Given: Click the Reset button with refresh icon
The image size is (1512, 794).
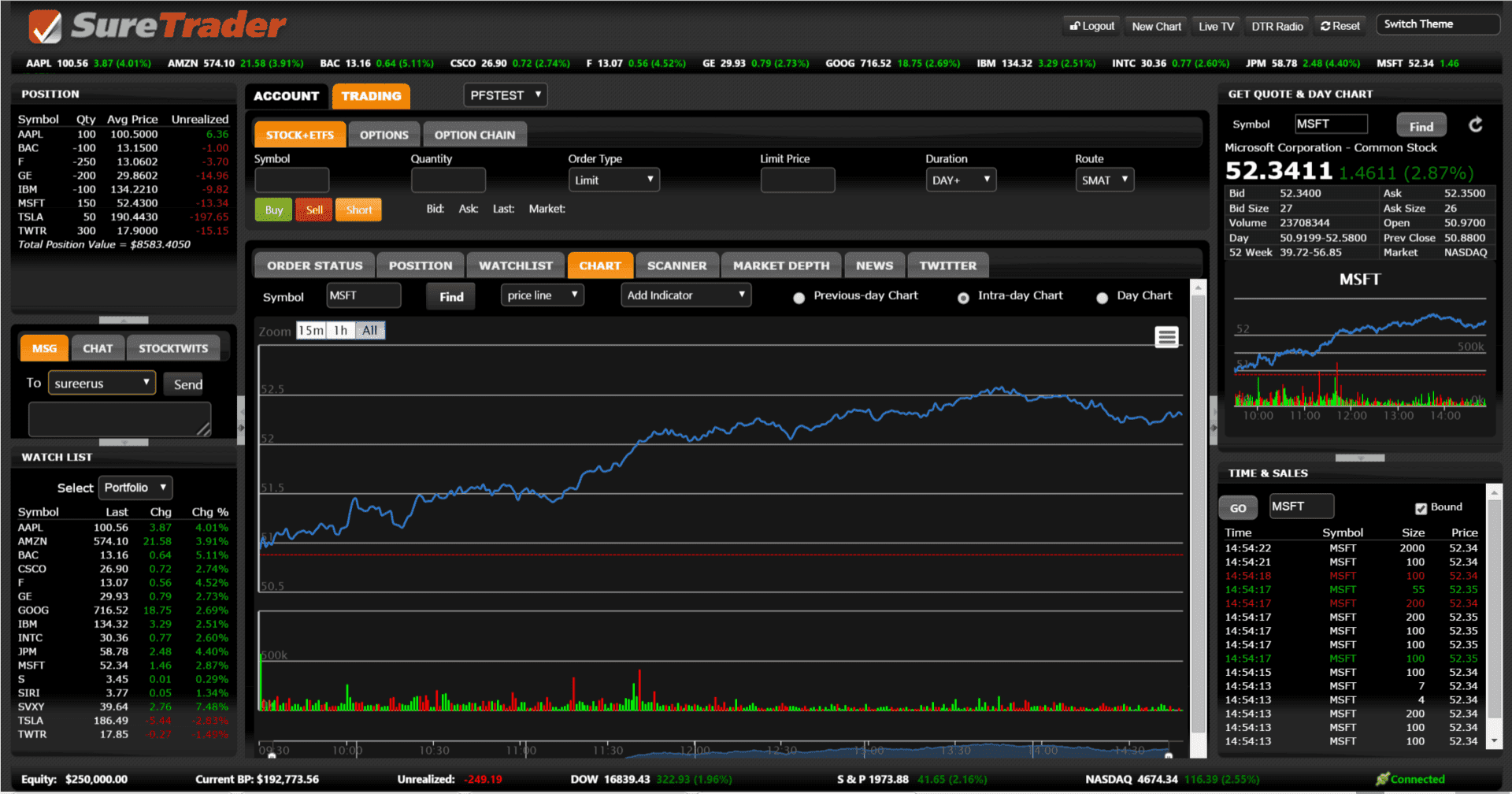Looking at the screenshot, I should click(x=1340, y=26).
